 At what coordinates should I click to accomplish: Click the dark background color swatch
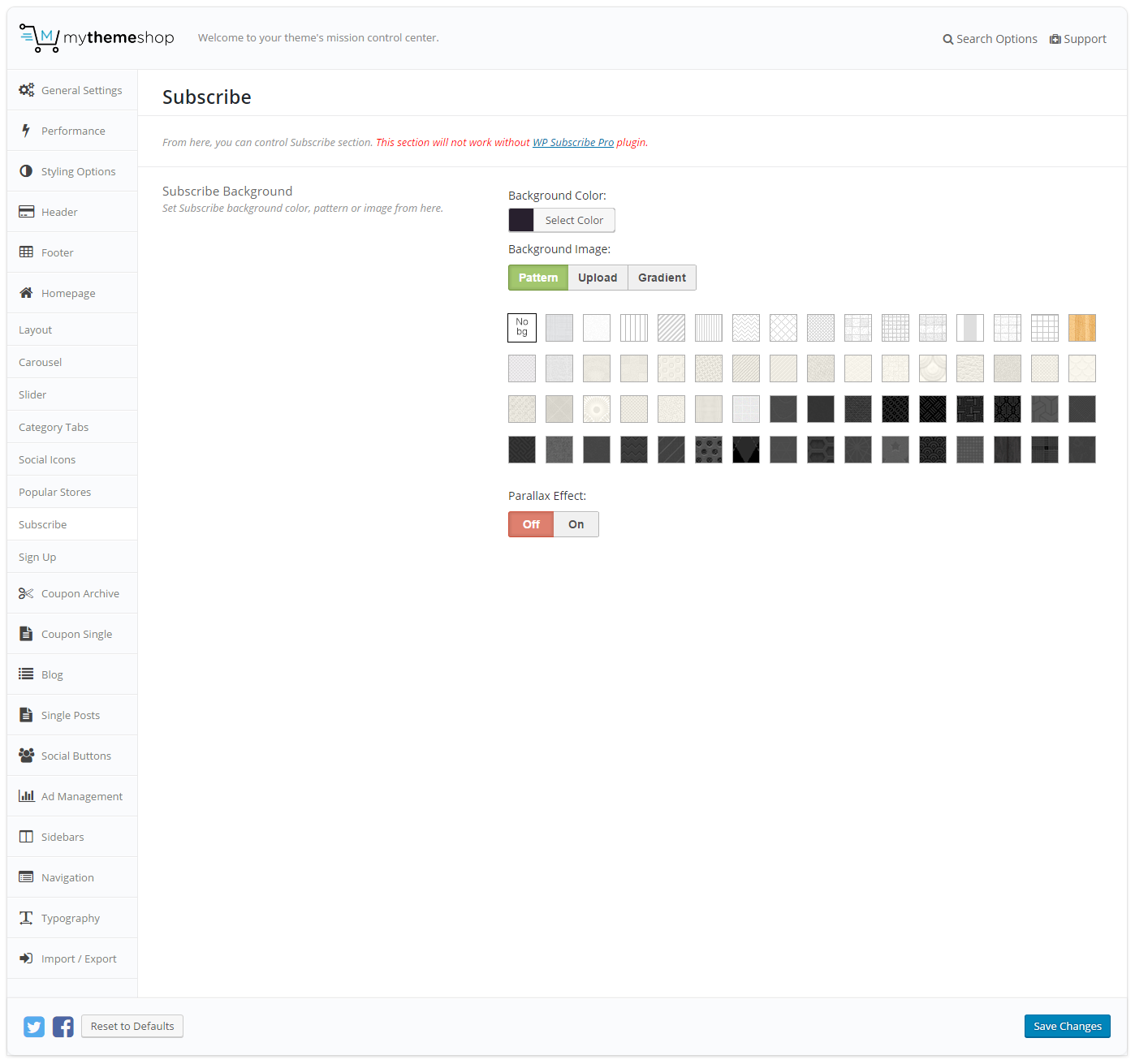click(x=521, y=220)
